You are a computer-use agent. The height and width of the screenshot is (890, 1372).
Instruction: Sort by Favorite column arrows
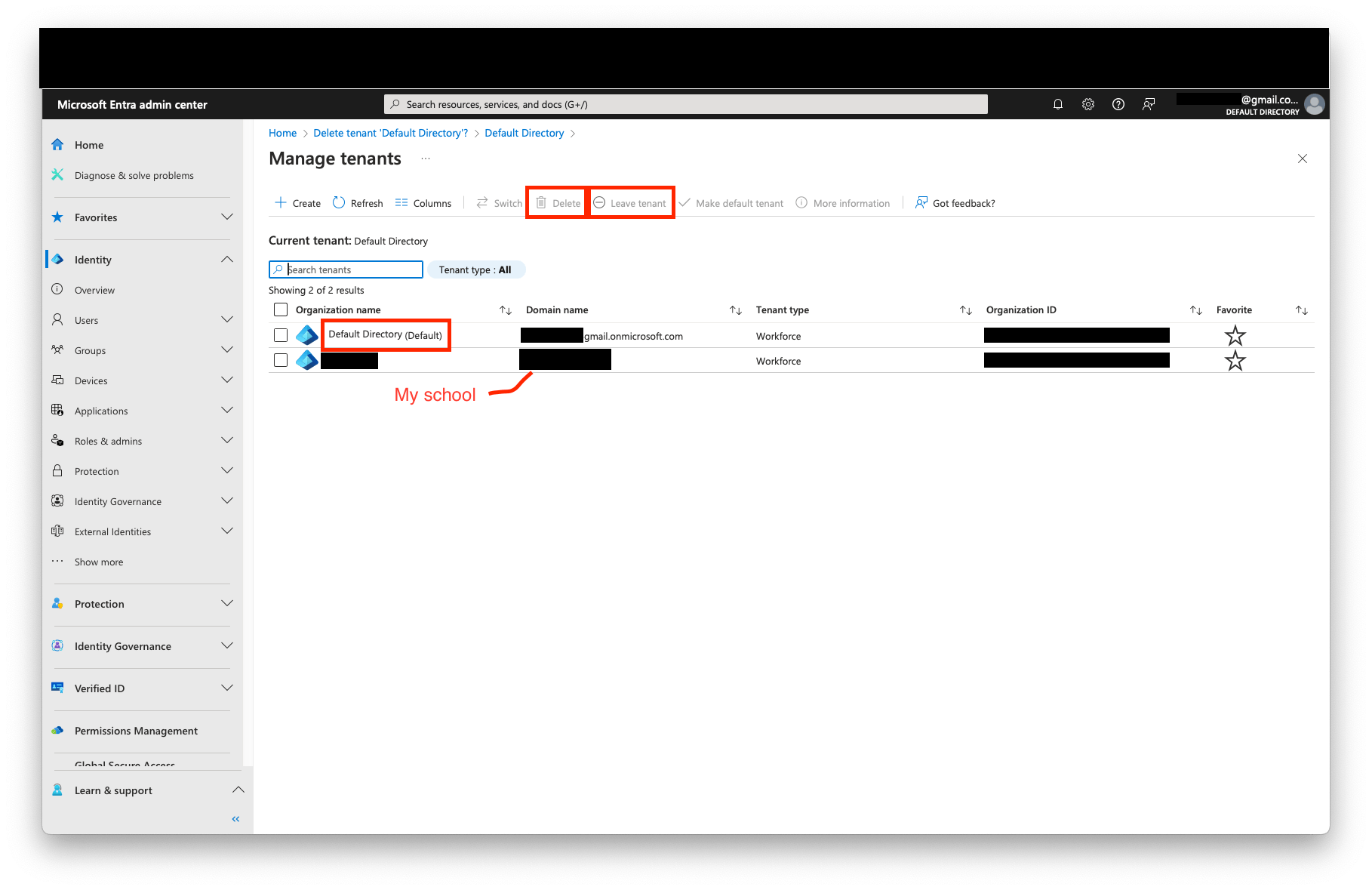[x=1302, y=310]
